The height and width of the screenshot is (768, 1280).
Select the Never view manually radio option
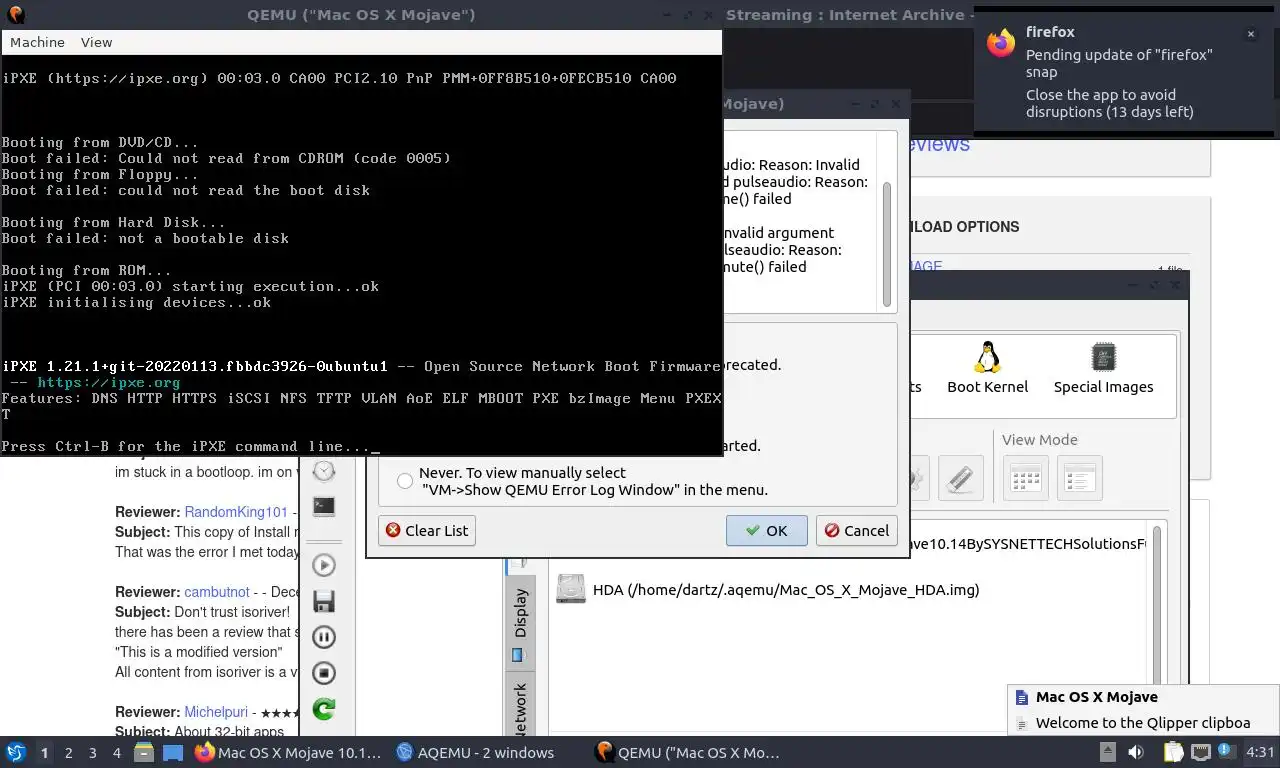coord(405,481)
